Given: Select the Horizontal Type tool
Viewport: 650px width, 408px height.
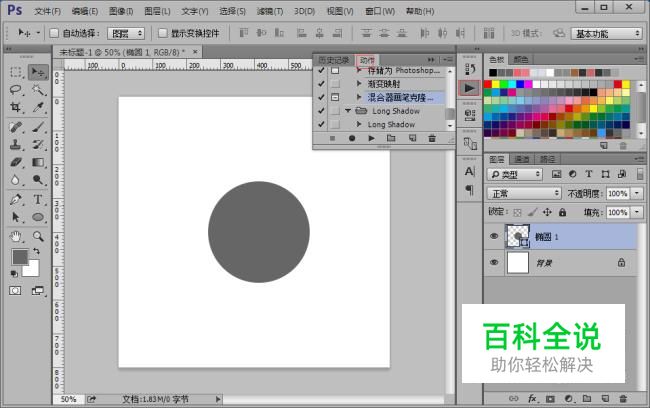Looking at the screenshot, I should point(38,199).
